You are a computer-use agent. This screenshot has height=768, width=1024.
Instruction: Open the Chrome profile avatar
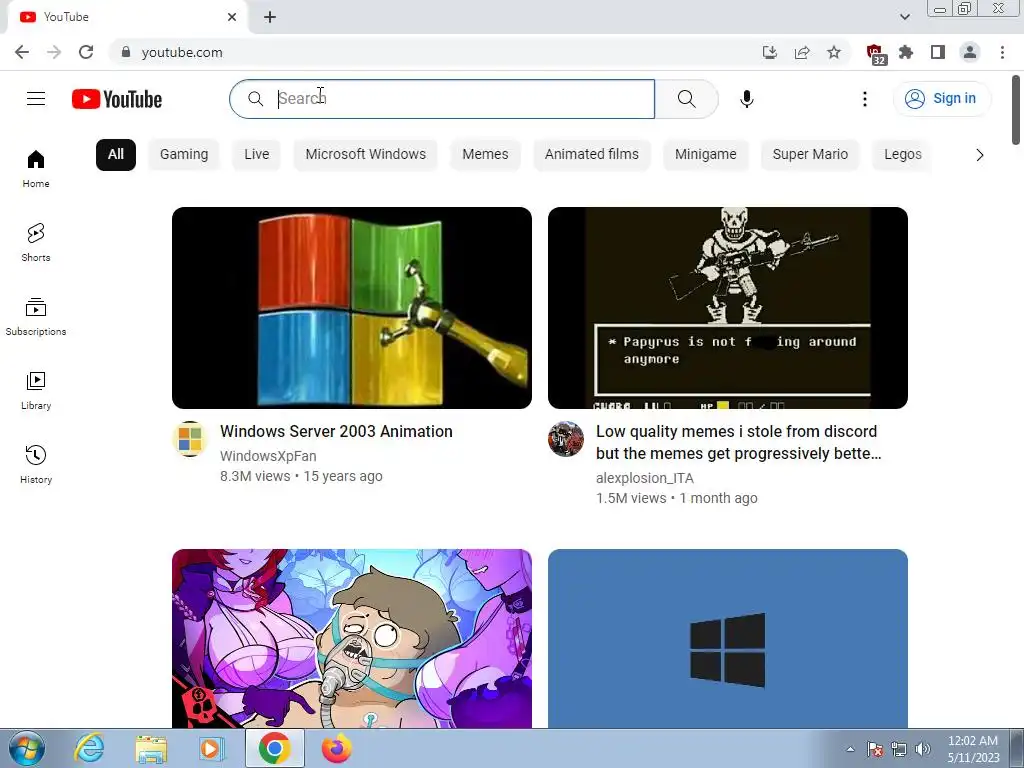point(970,52)
